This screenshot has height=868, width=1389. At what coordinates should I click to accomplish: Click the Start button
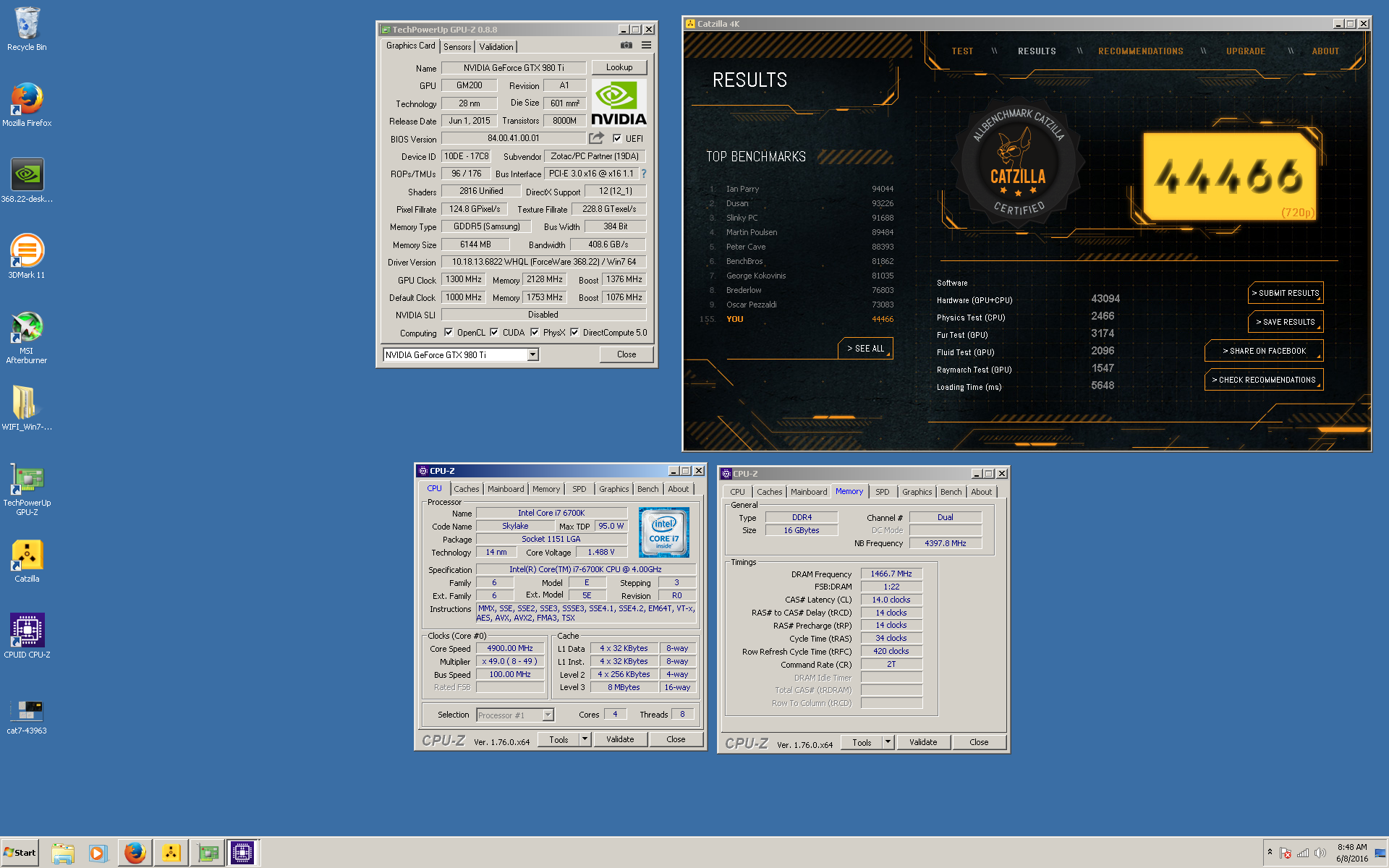[x=20, y=853]
